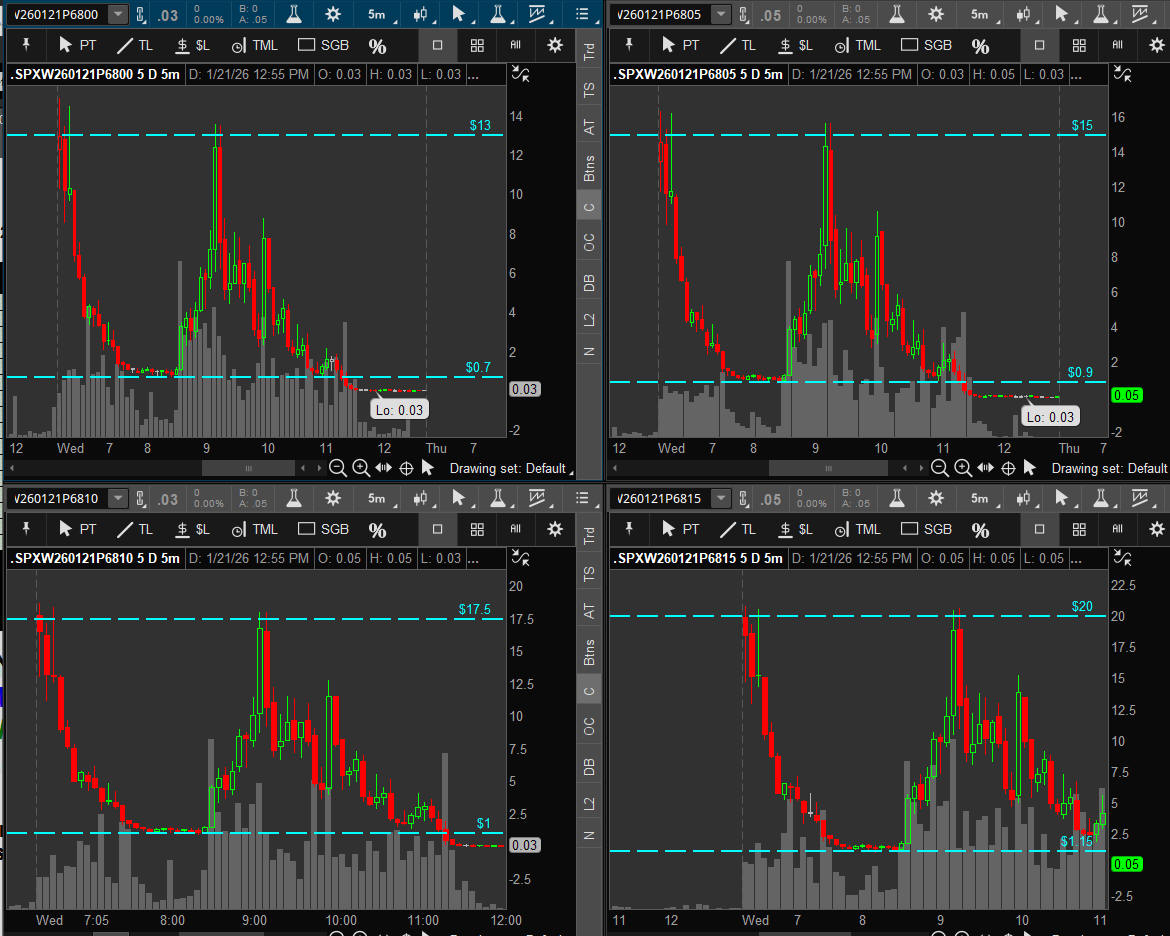Open the P6800 symbol dropdown arrow
The width and height of the screenshot is (1170, 936).
click(x=118, y=15)
